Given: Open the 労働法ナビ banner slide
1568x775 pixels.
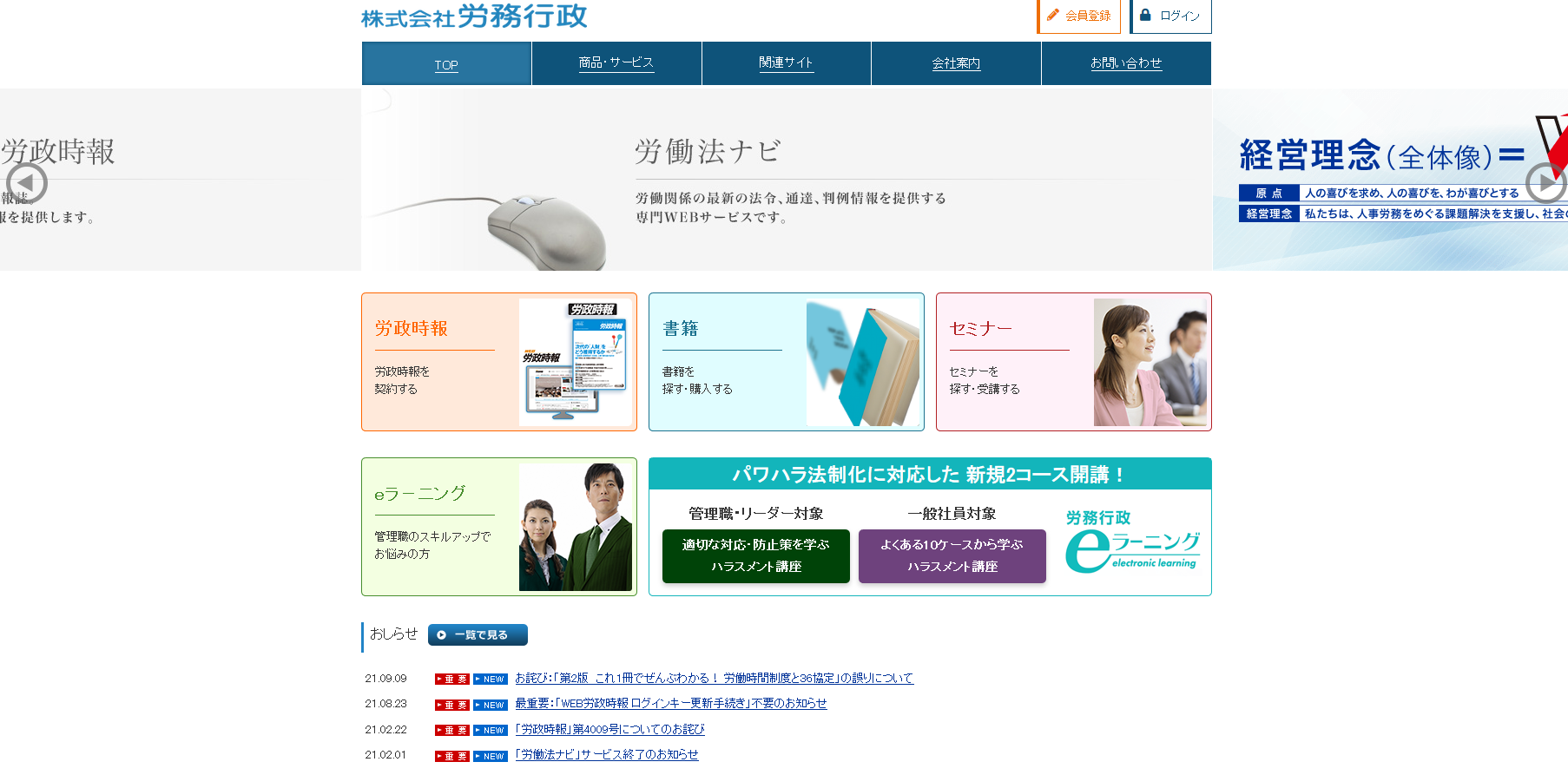Looking at the screenshot, I should coord(787,180).
